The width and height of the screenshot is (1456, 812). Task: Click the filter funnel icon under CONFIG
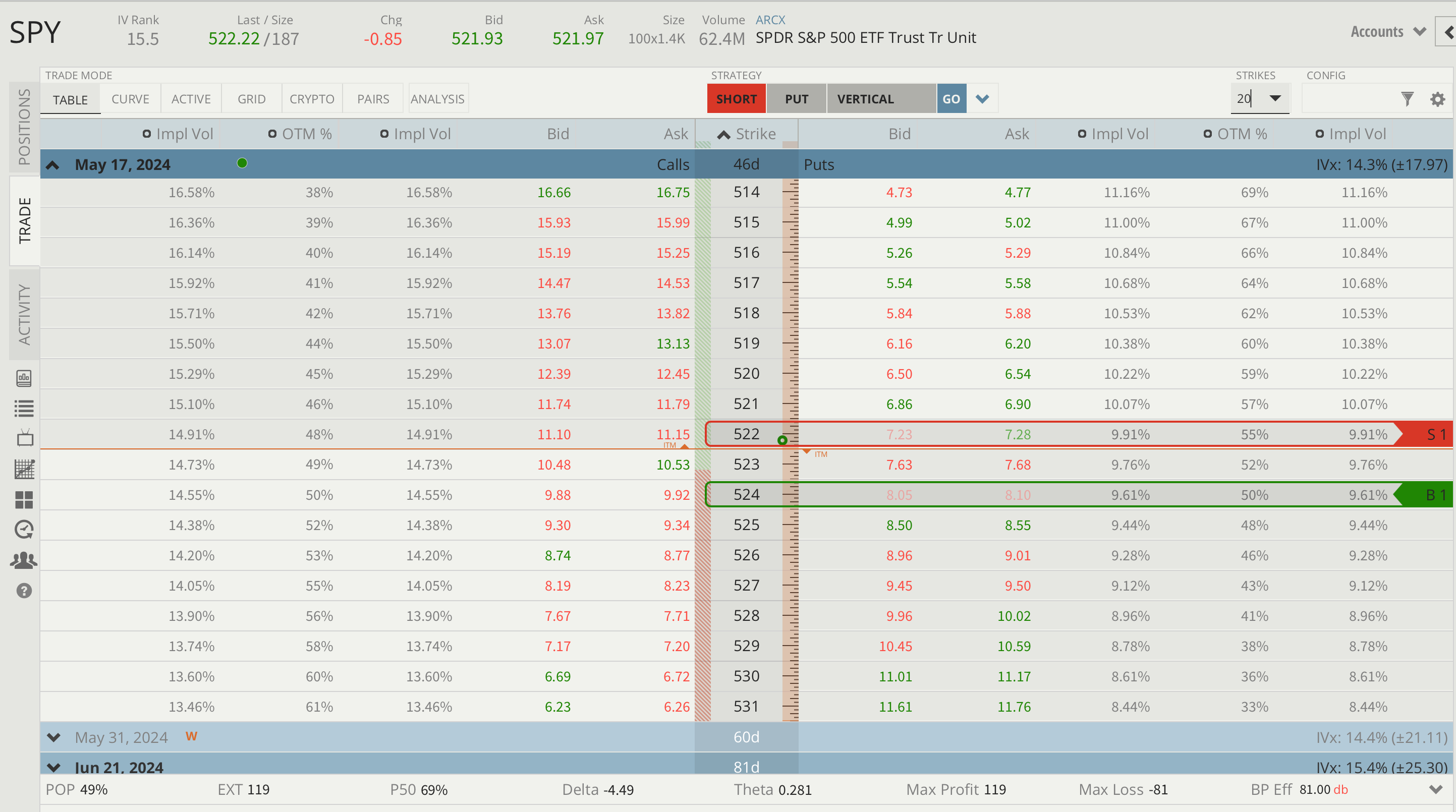pos(1408,99)
